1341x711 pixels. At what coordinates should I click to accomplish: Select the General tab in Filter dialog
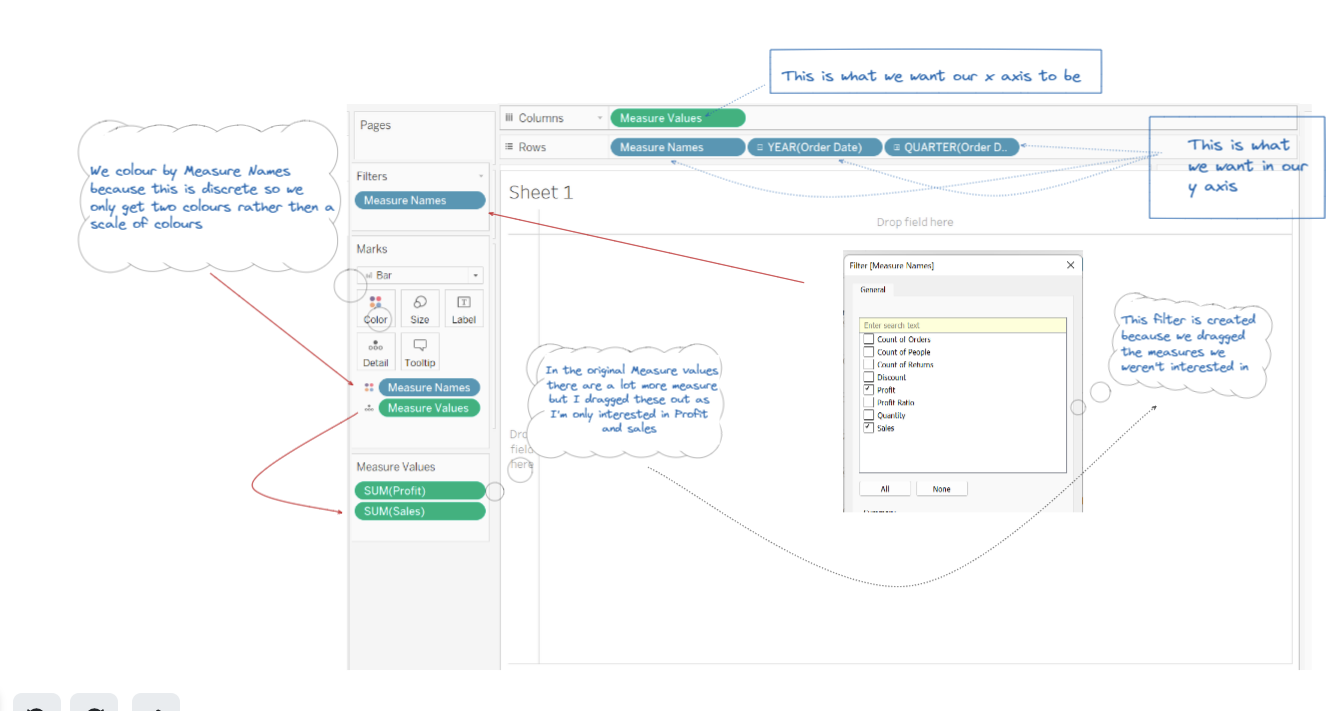point(873,289)
